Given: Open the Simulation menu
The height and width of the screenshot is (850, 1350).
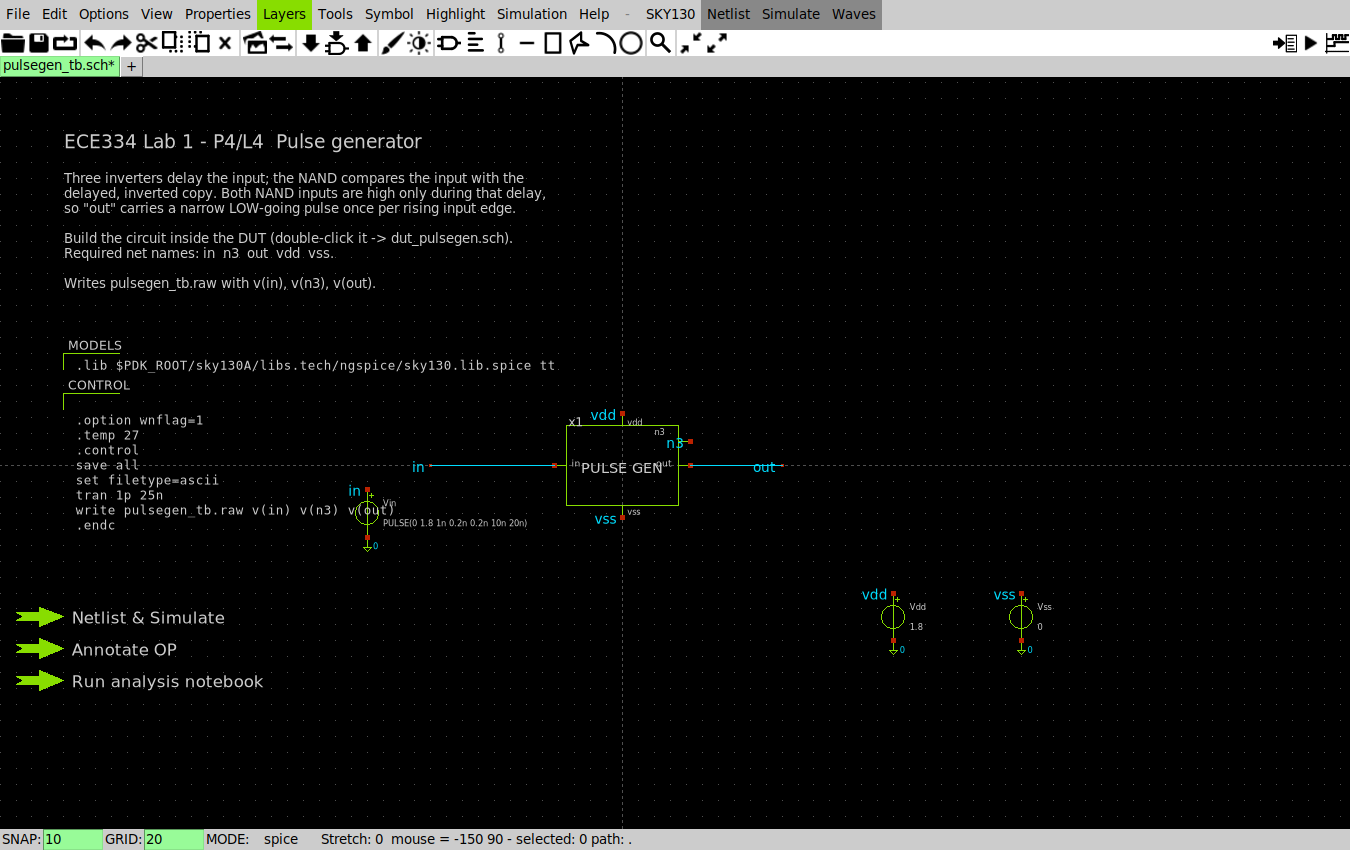Looking at the screenshot, I should (x=532, y=14).
